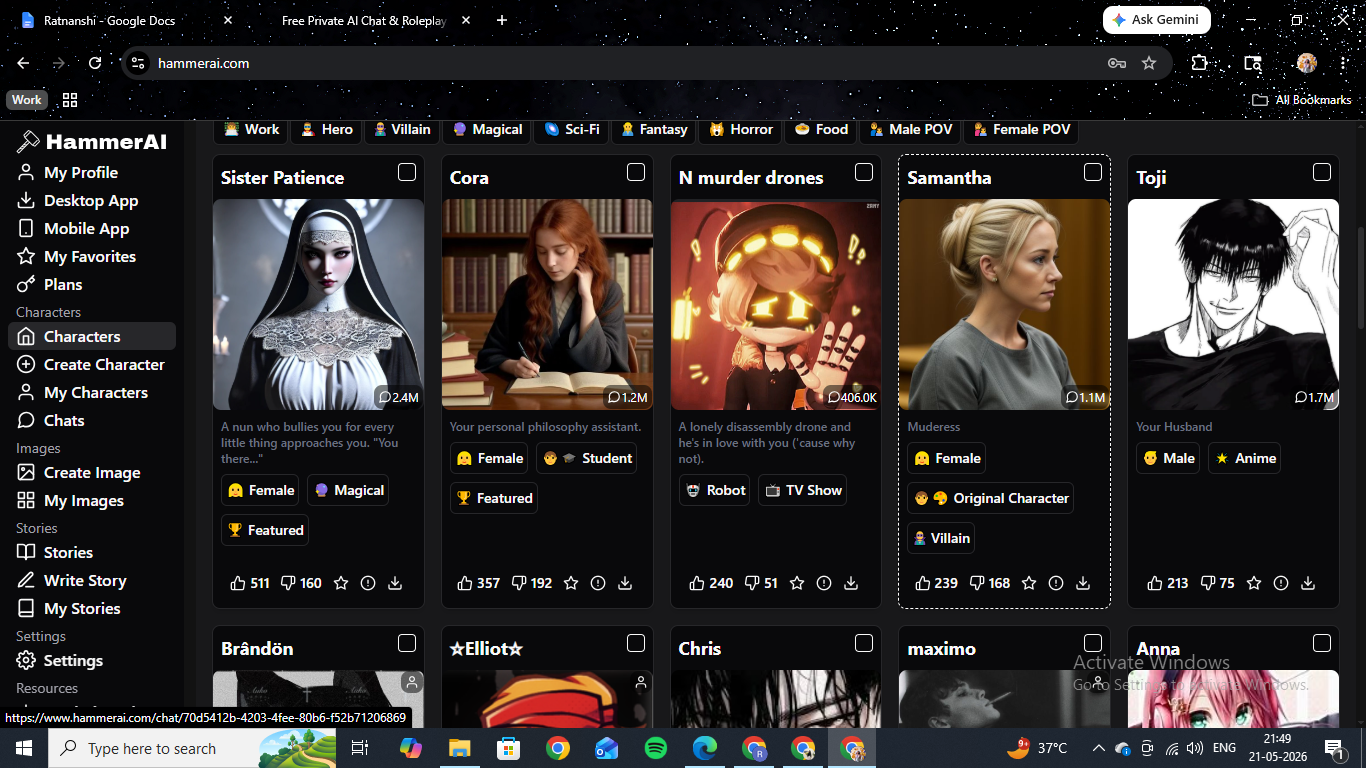
Task: Filter characters by Horror tag
Action: tap(741, 129)
